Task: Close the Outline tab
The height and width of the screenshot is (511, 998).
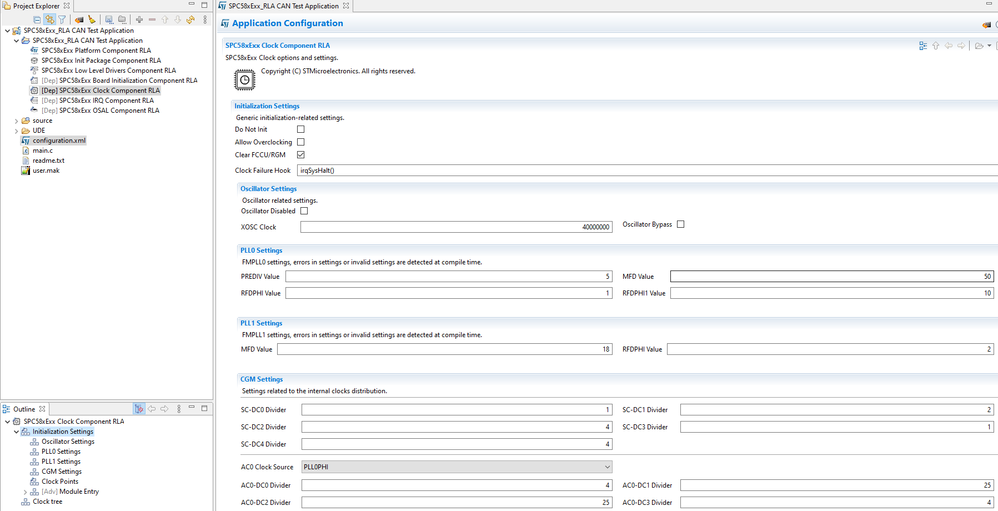Action: click(42, 409)
